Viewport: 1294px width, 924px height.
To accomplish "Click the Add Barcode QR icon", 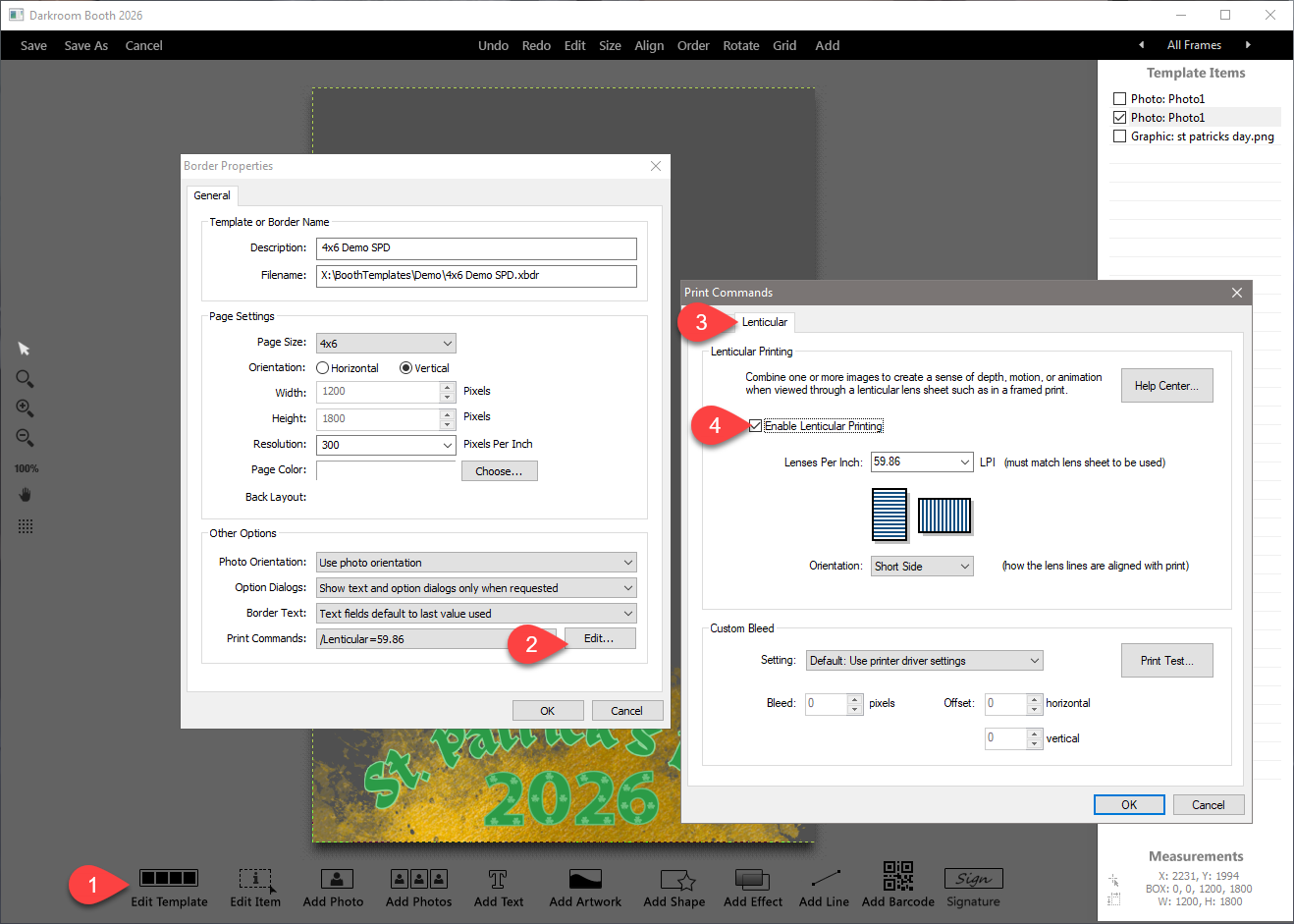I will coord(897,877).
